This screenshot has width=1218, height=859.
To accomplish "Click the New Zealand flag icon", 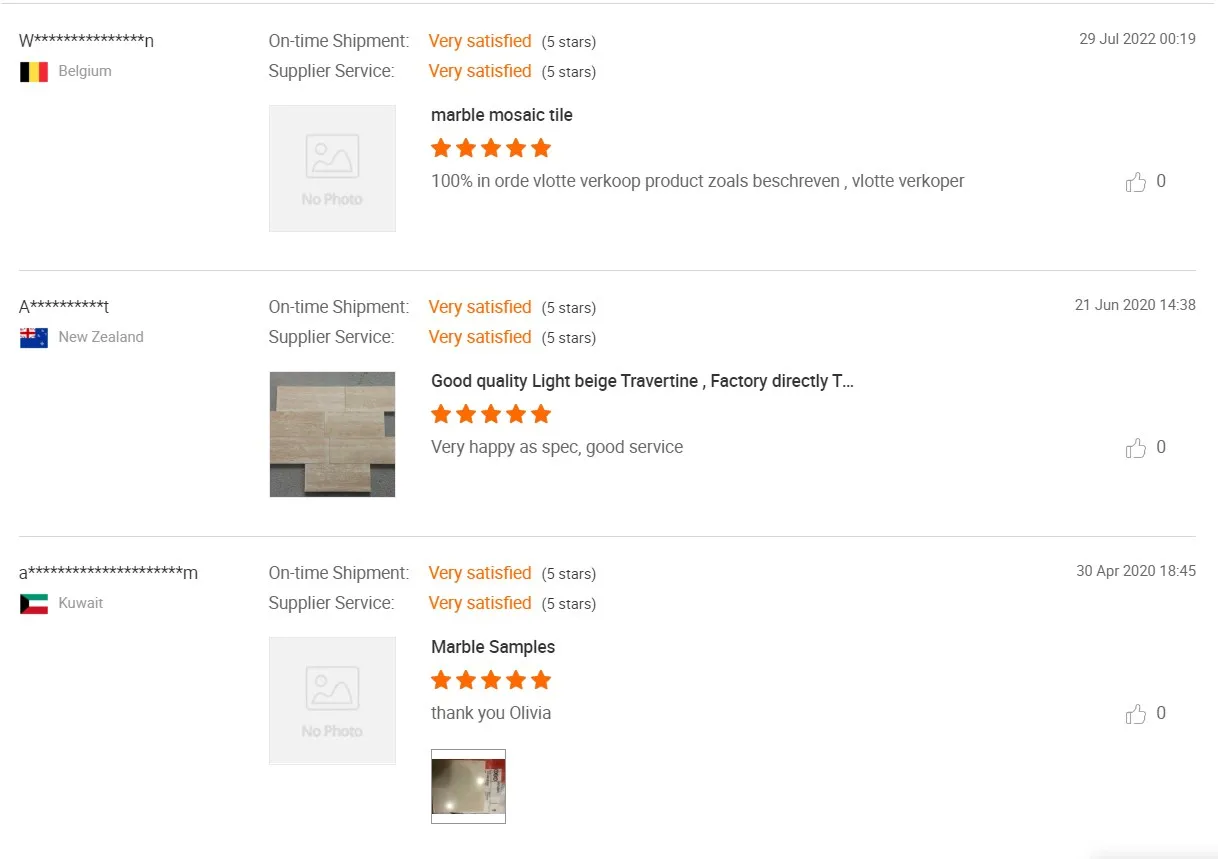I will [x=34, y=338].
